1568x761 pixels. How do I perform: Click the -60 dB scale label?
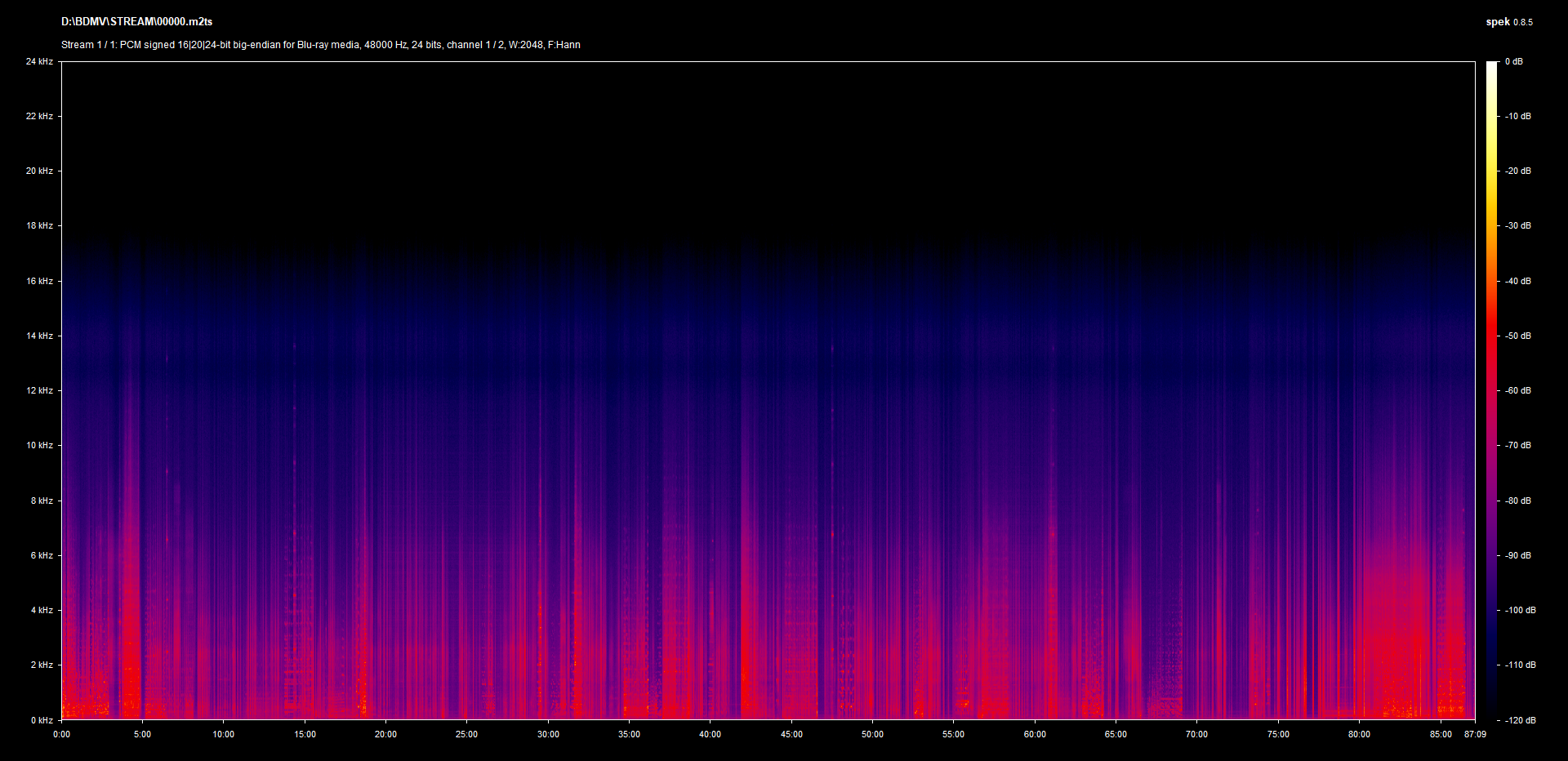pos(1517,391)
